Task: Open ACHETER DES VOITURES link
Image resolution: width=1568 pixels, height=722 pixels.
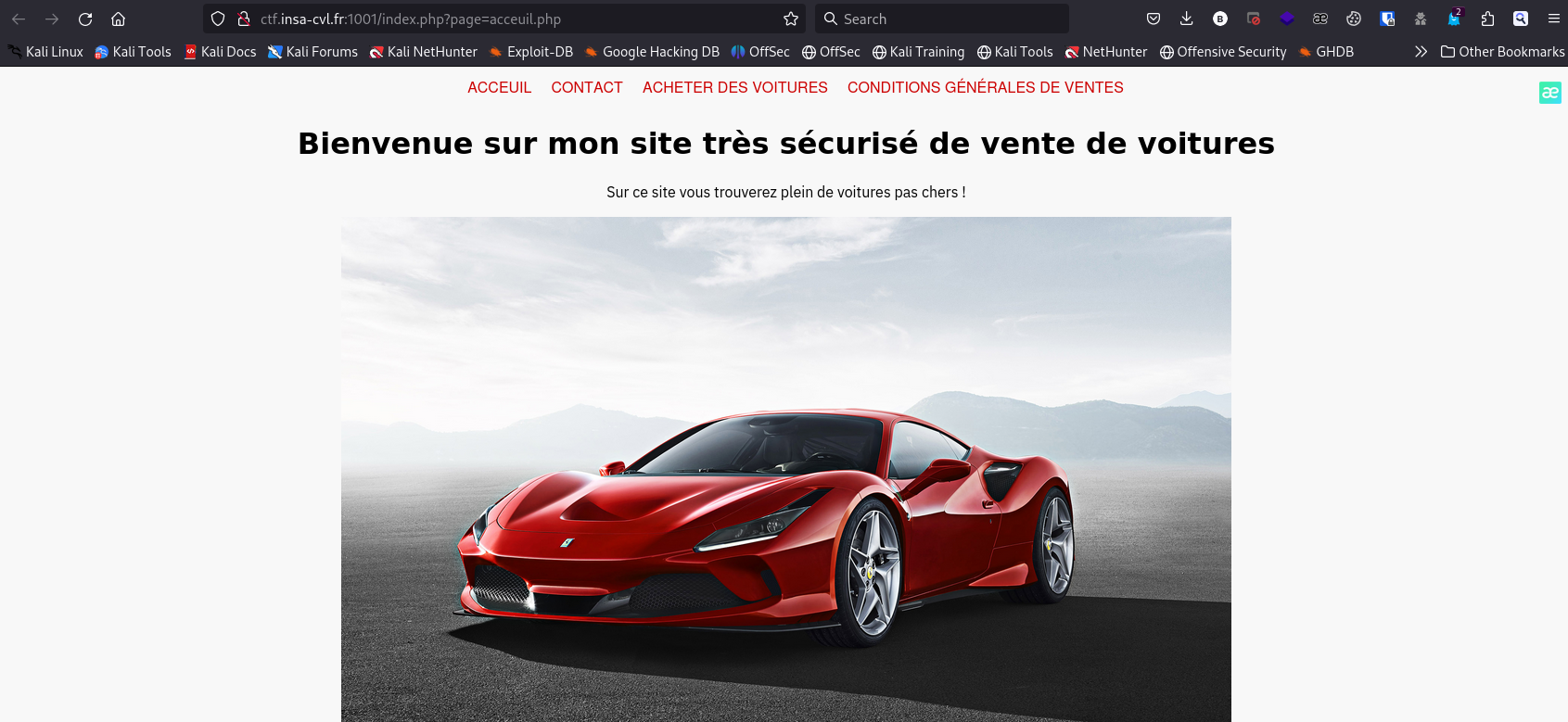Action: tap(735, 87)
